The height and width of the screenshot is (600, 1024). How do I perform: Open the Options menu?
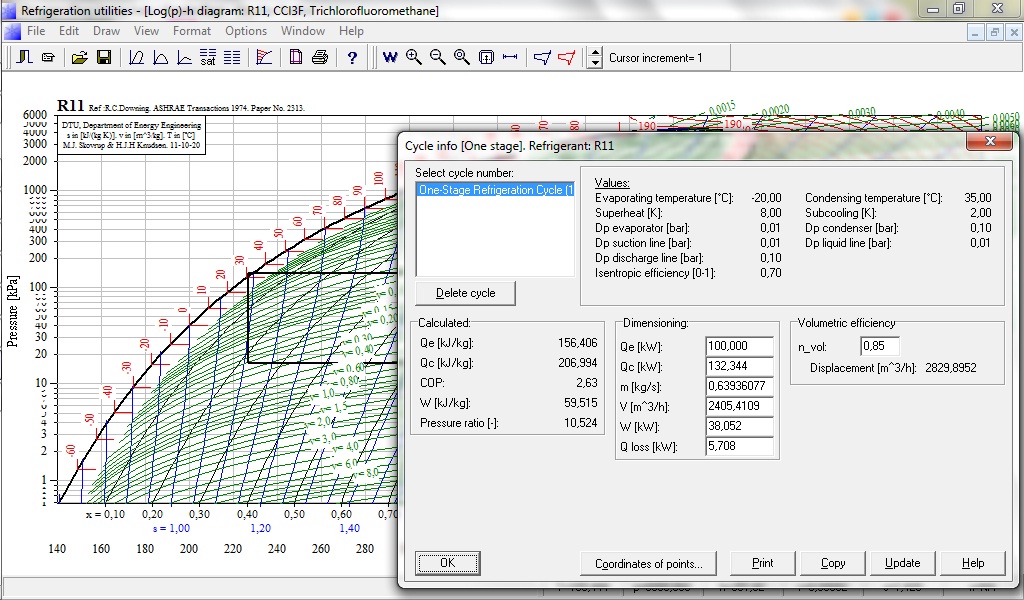pos(246,31)
